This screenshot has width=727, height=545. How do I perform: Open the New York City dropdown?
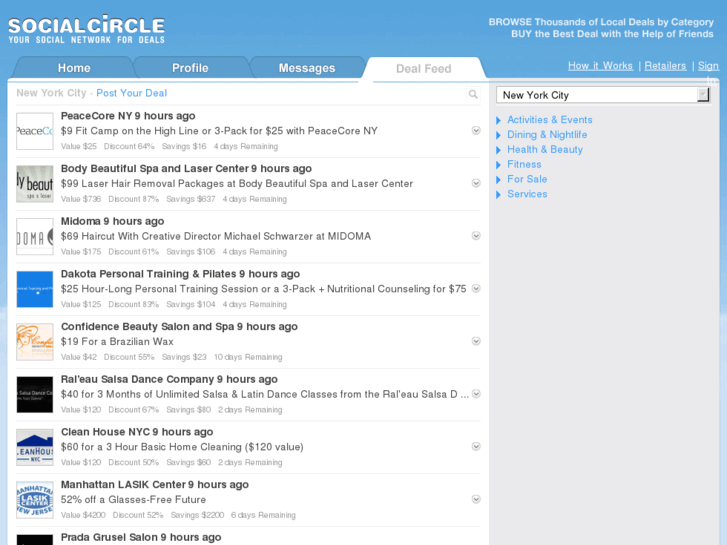603,95
